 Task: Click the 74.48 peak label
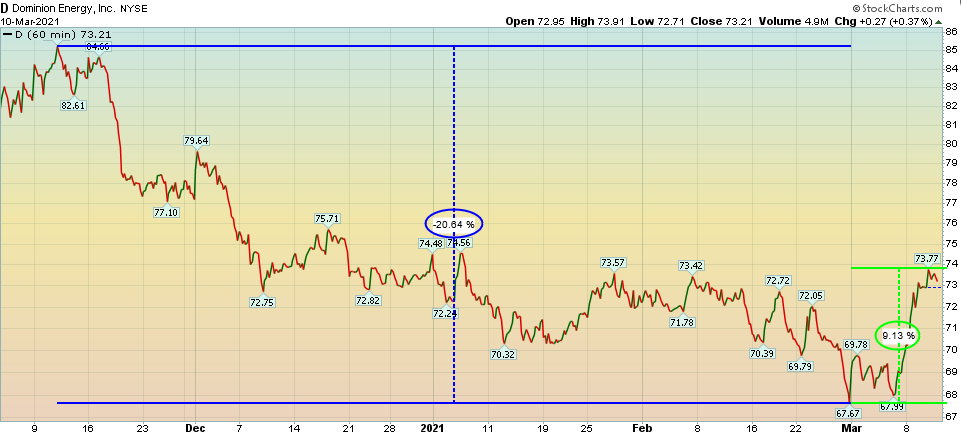431,243
